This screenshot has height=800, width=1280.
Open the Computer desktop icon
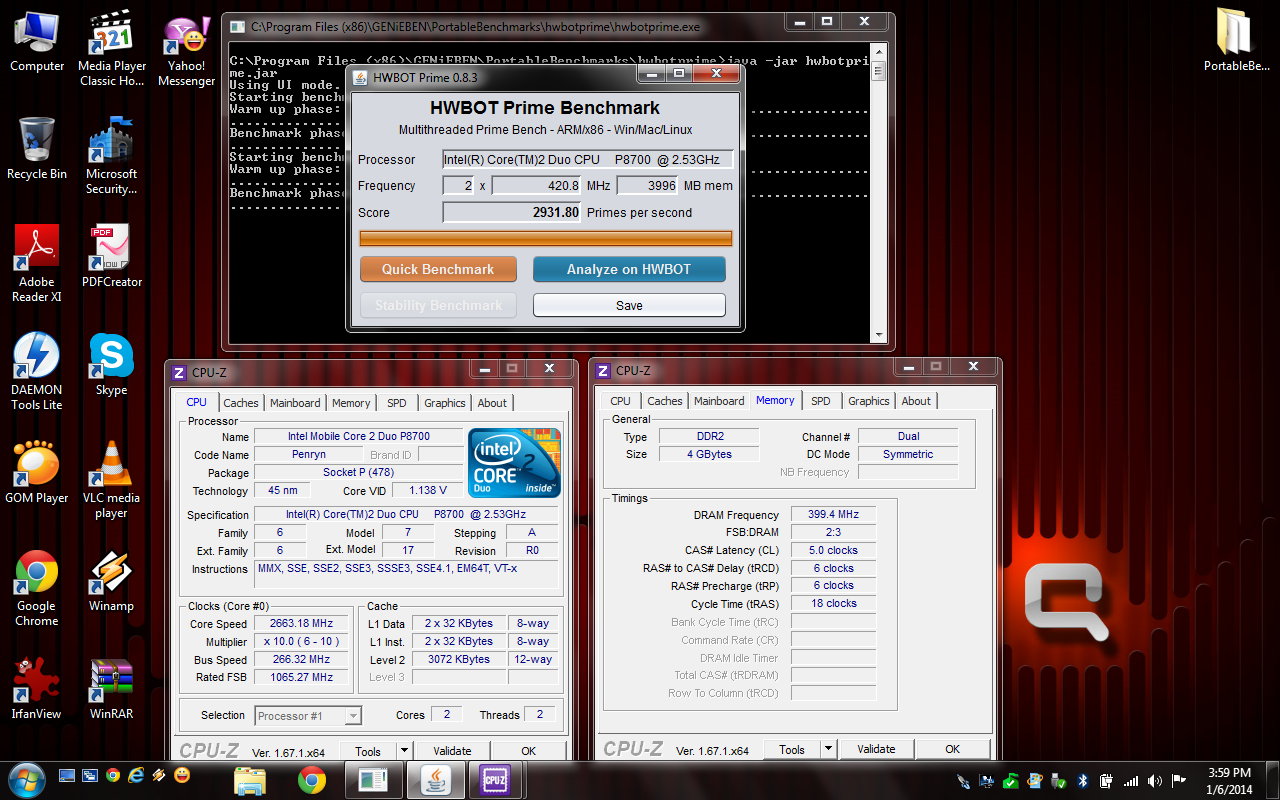coord(37,41)
